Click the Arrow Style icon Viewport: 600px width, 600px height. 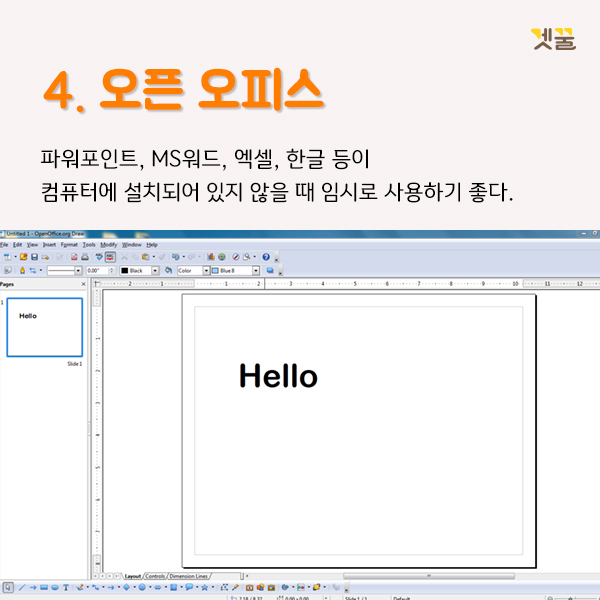point(33,271)
